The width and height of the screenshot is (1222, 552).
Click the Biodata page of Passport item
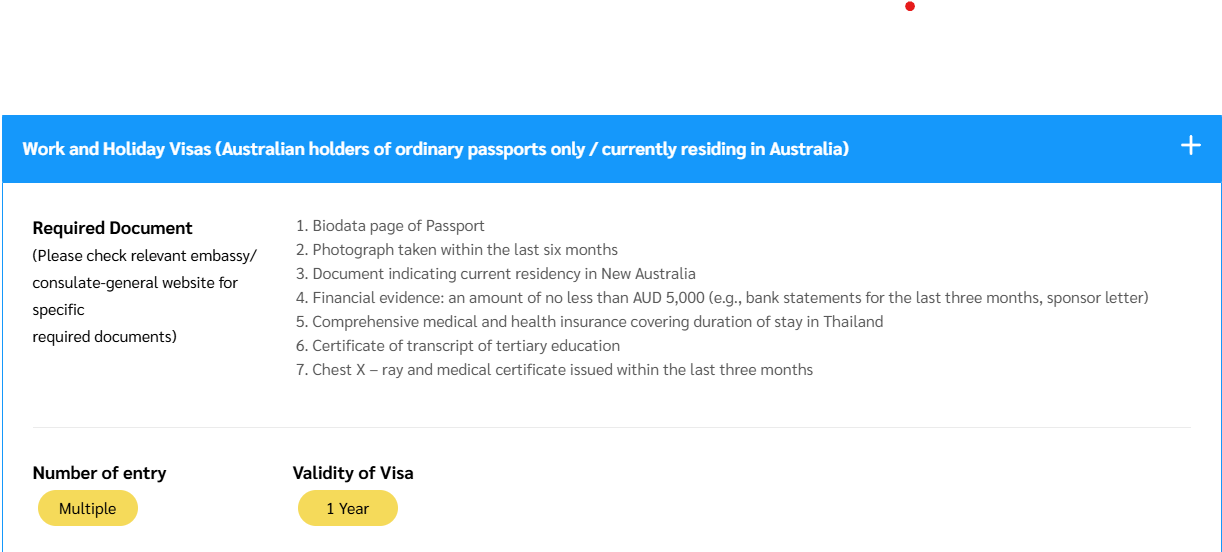click(x=398, y=226)
